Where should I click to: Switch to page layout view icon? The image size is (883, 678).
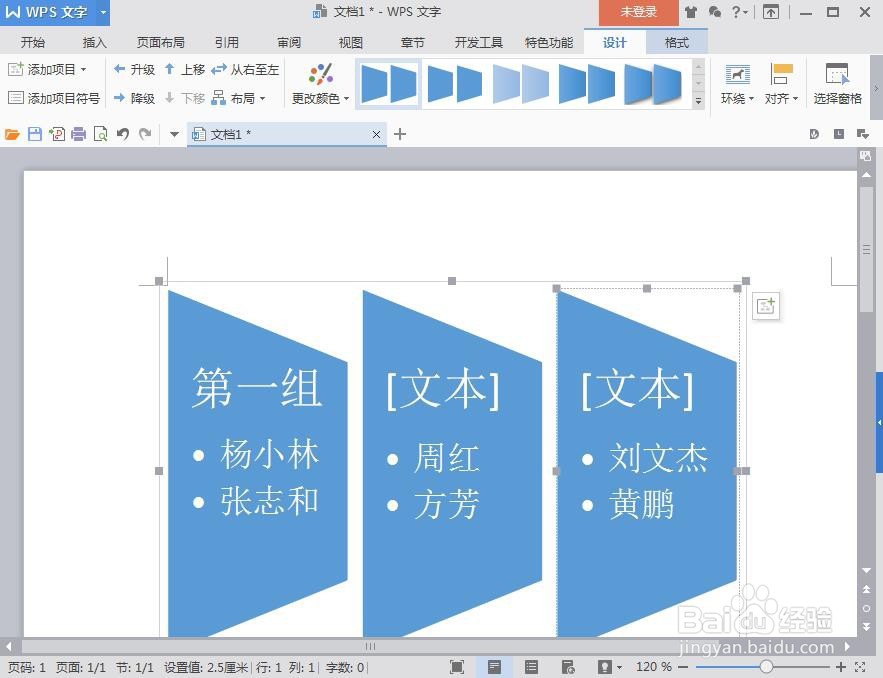pyautogui.click(x=494, y=667)
